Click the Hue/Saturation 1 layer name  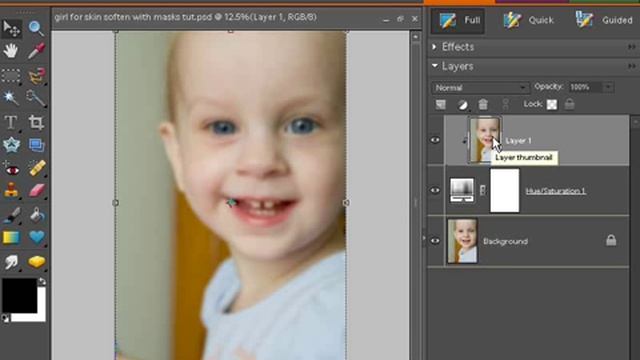click(x=555, y=191)
